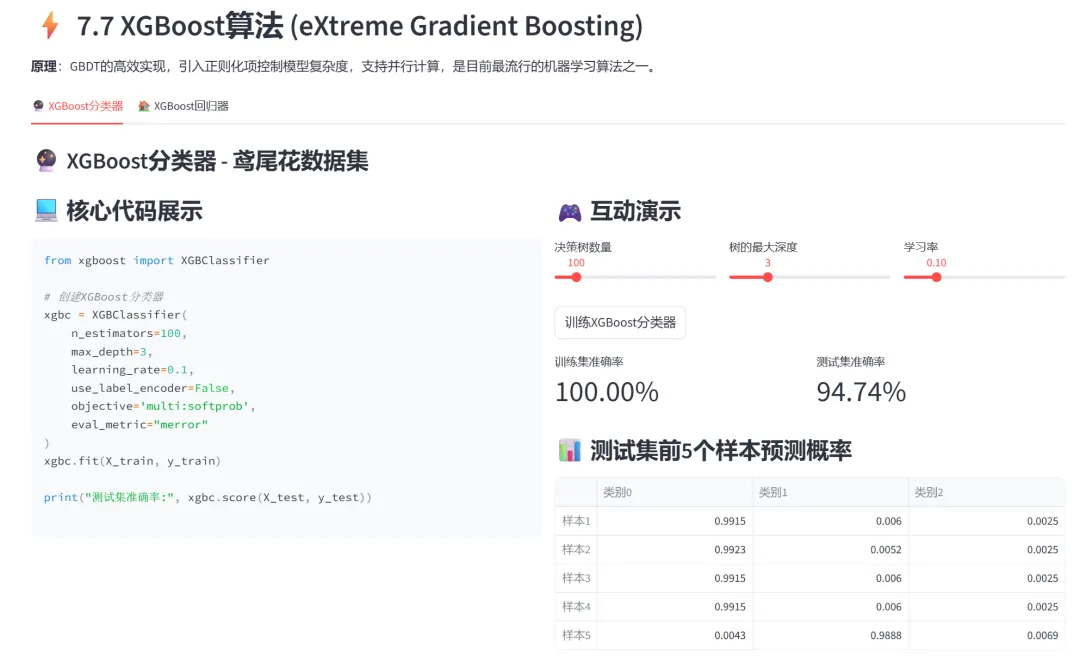Click the crystal ball icon before XGBoost分类器 heading

pyautogui.click(x=46, y=161)
